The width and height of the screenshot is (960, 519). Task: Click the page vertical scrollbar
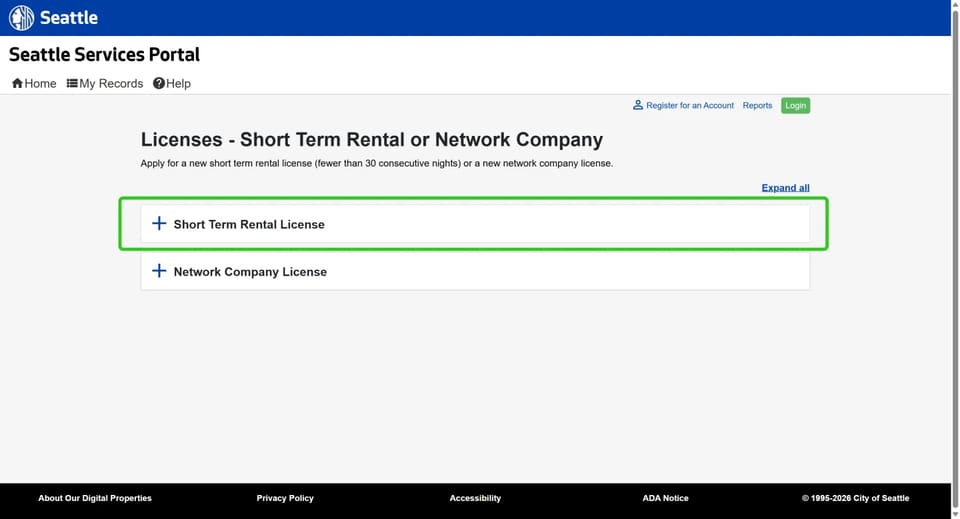click(955, 260)
